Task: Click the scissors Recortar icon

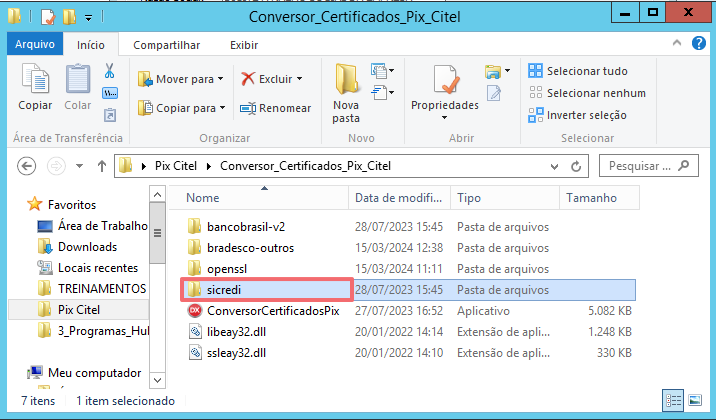Action: click(x=110, y=71)
